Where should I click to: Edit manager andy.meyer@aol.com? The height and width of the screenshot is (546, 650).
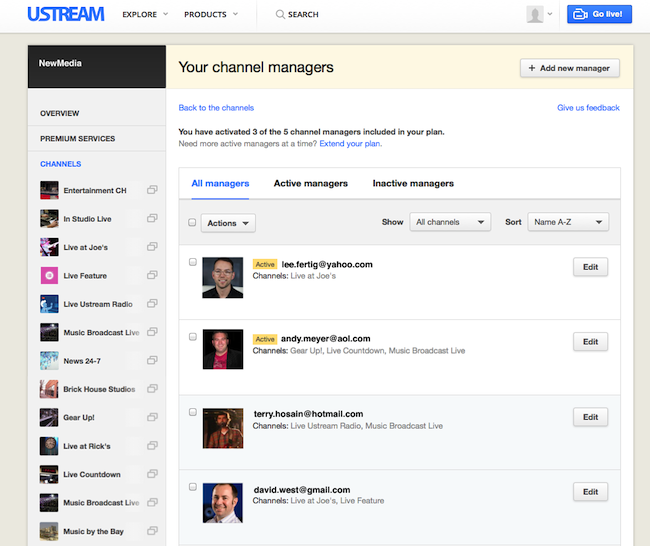click(590, 342)
